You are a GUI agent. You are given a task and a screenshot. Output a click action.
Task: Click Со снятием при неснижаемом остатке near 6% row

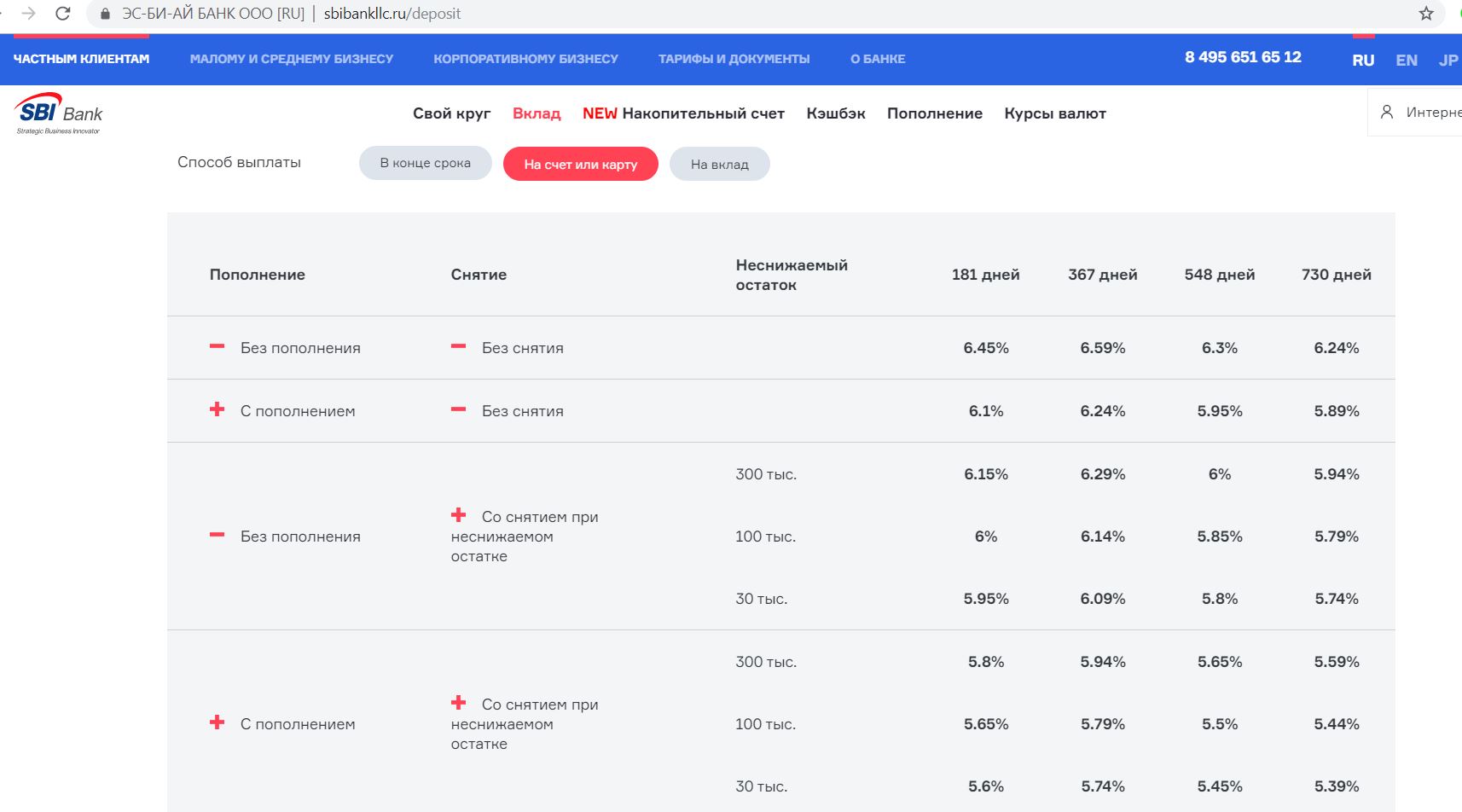[525, 536]
